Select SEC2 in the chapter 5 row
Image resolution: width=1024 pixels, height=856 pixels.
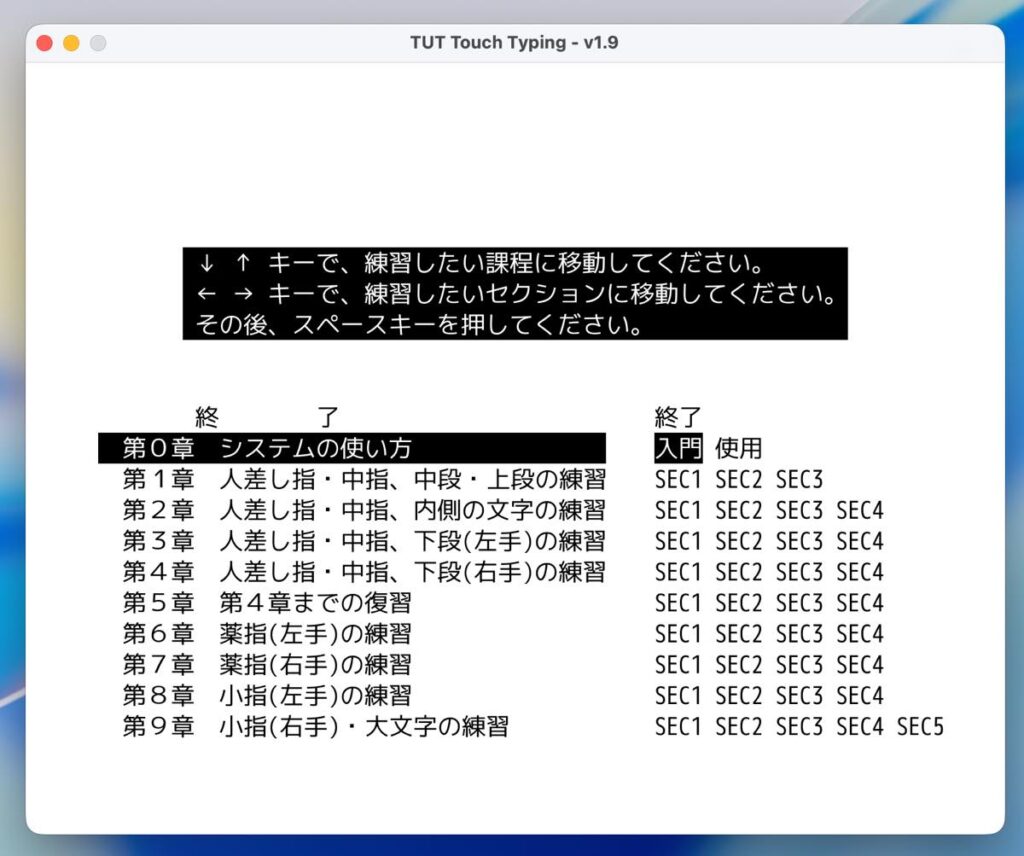tap(739, 603)
